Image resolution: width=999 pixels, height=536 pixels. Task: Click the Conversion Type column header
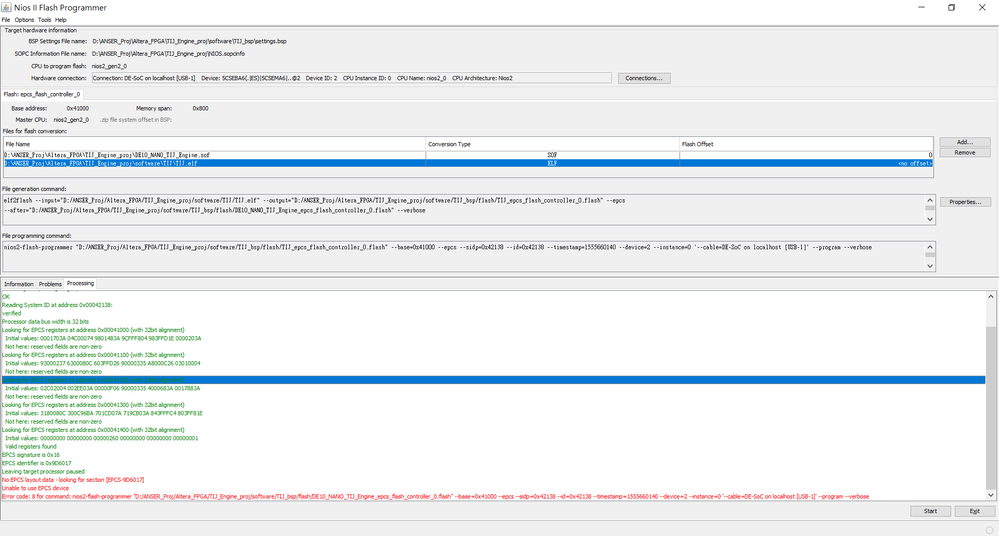pos(552,144)
